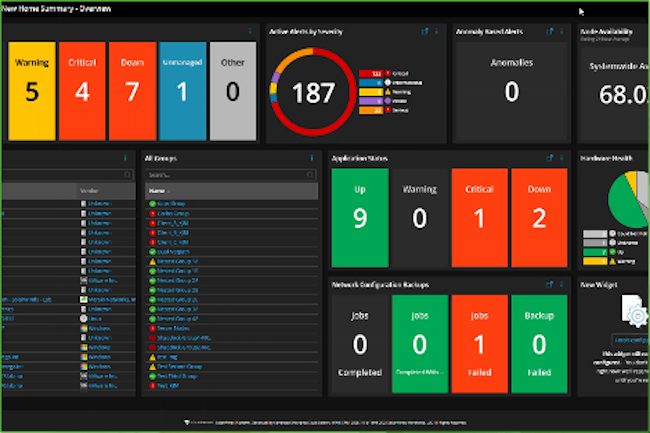650x433 pixels.
Task: Click the 187 active alerts donut center
Action: pyautogui.click(x=311, y=95)
